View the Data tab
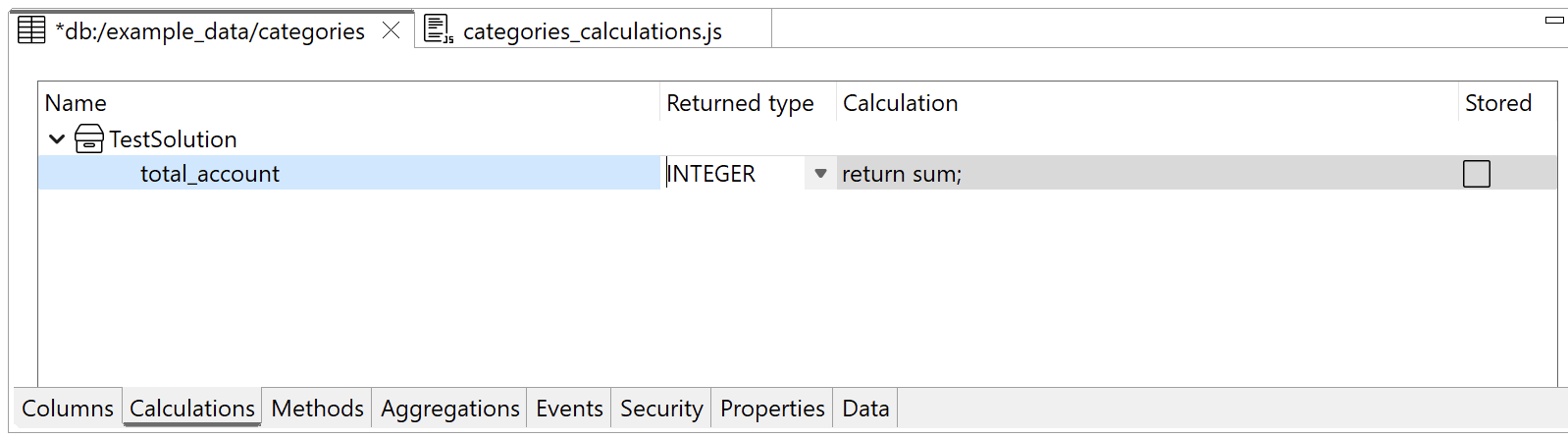This screenshot has height=438, width=1568. click(865, 409)
